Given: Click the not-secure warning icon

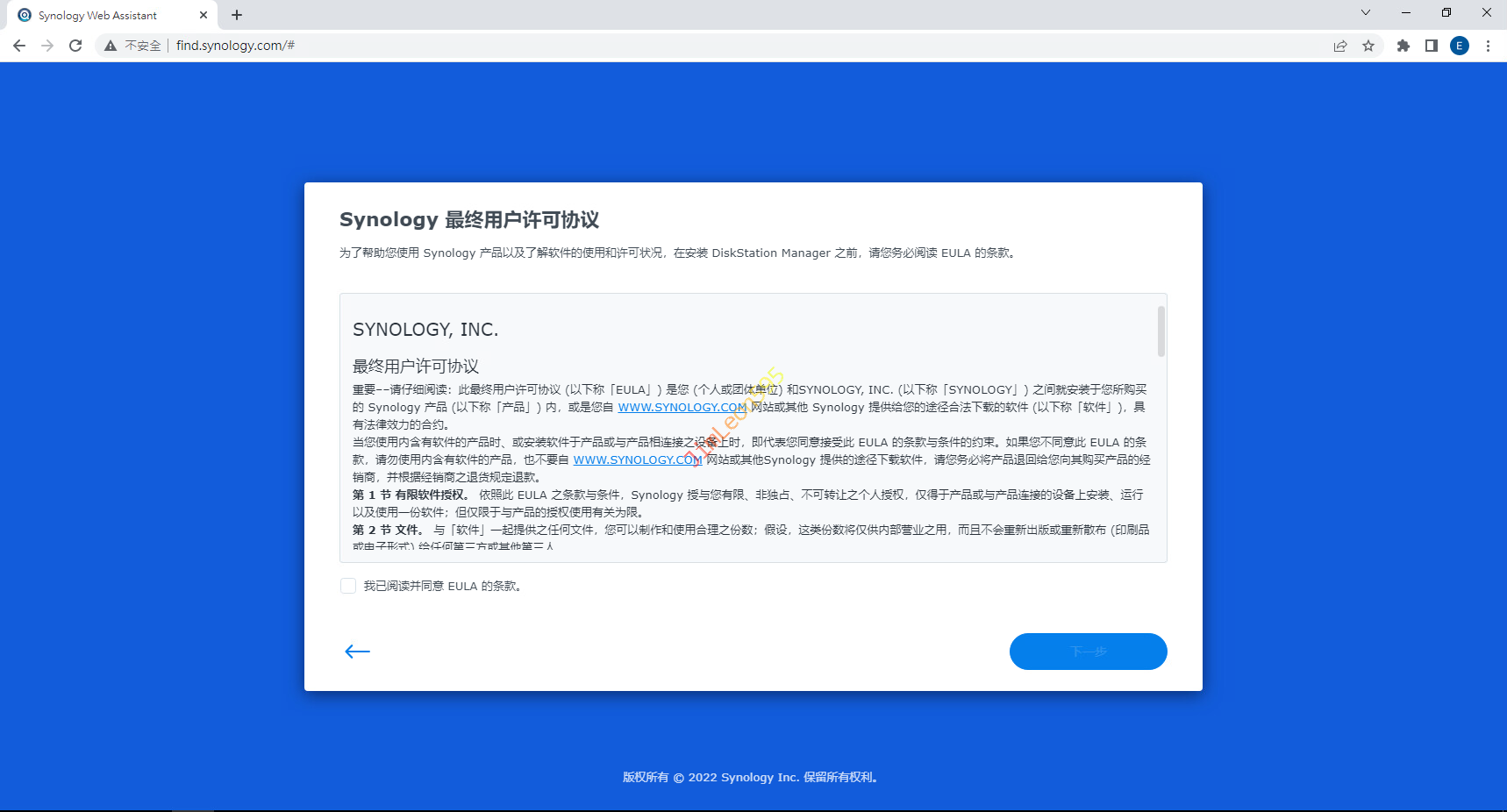Looking at the screenshot, I should tap(111, 46).
